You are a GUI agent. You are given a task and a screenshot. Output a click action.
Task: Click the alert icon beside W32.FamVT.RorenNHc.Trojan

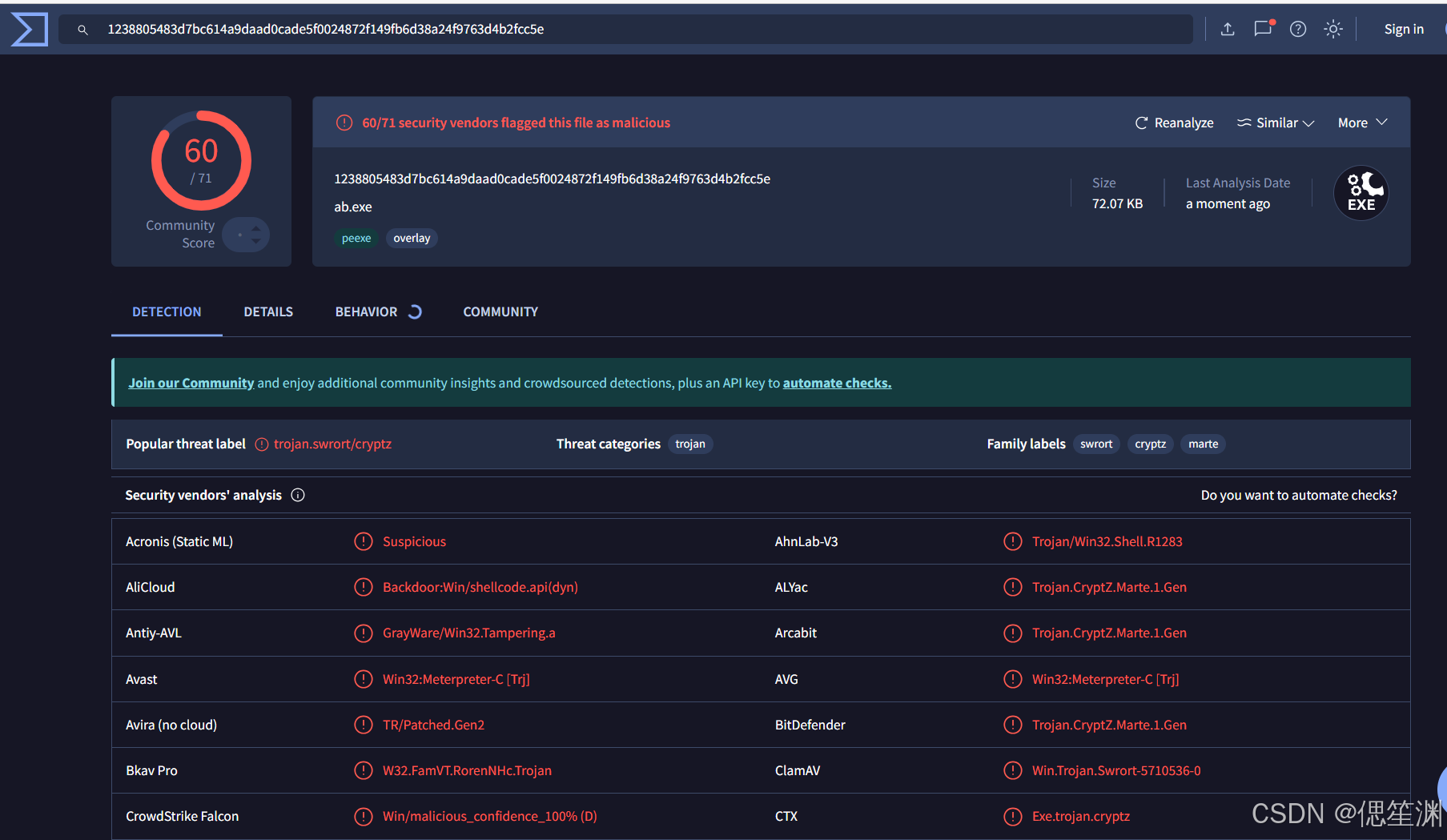tap(364, 770)
